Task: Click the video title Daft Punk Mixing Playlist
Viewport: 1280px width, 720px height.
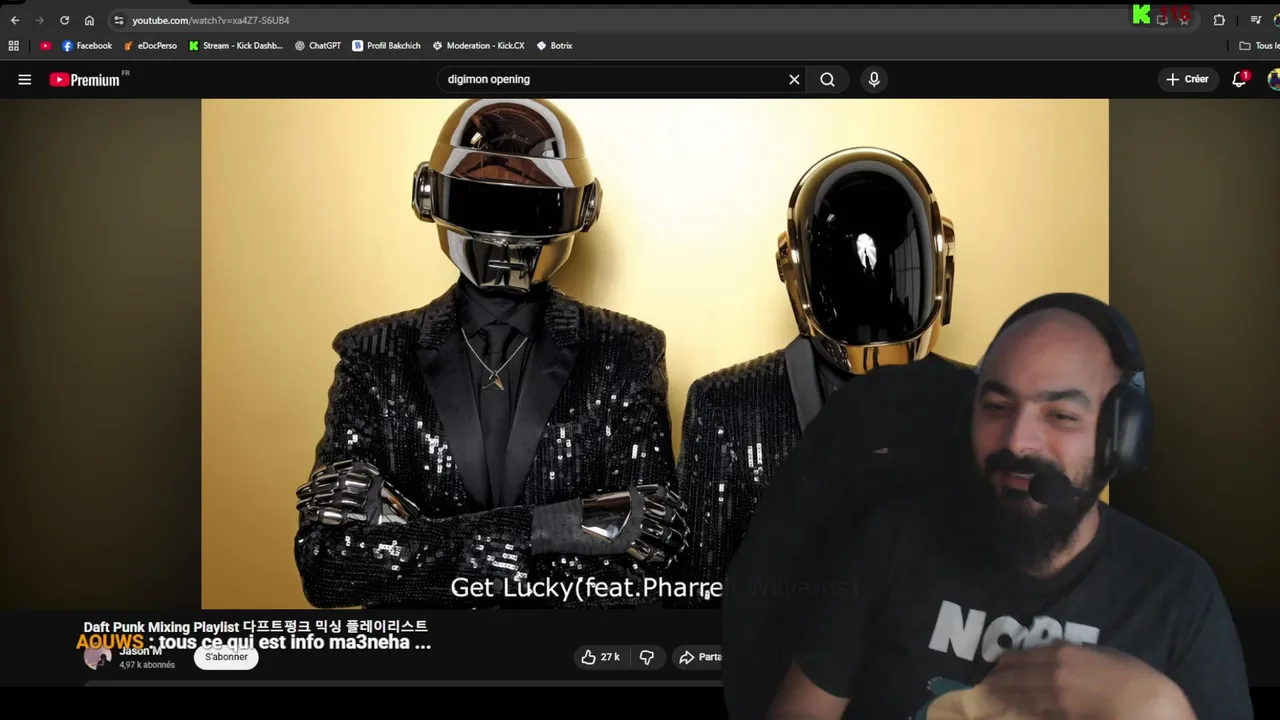Action: (255, 626)
